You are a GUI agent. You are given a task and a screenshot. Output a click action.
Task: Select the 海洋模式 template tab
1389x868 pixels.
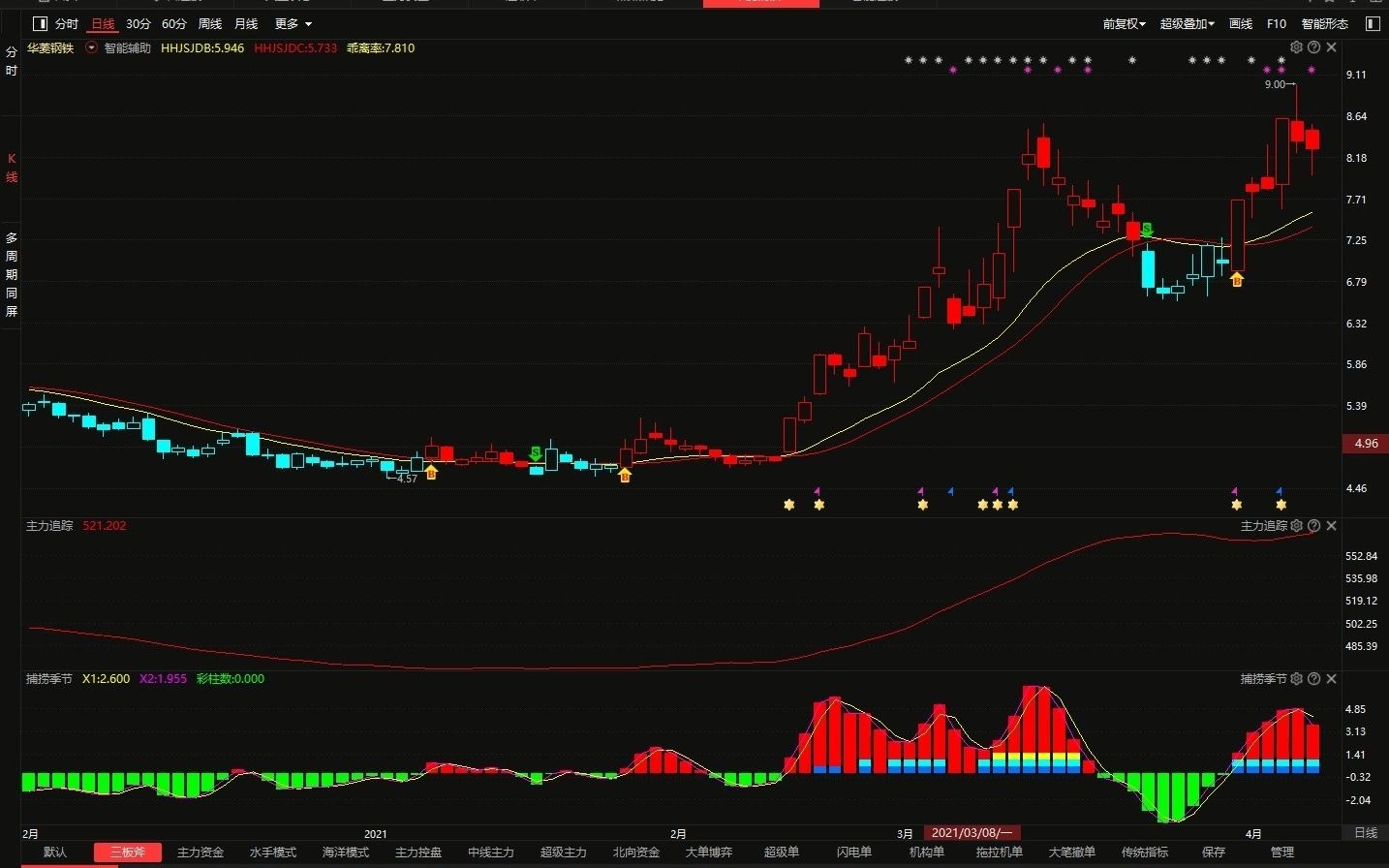pyautogui.click(x=346, y=852)
